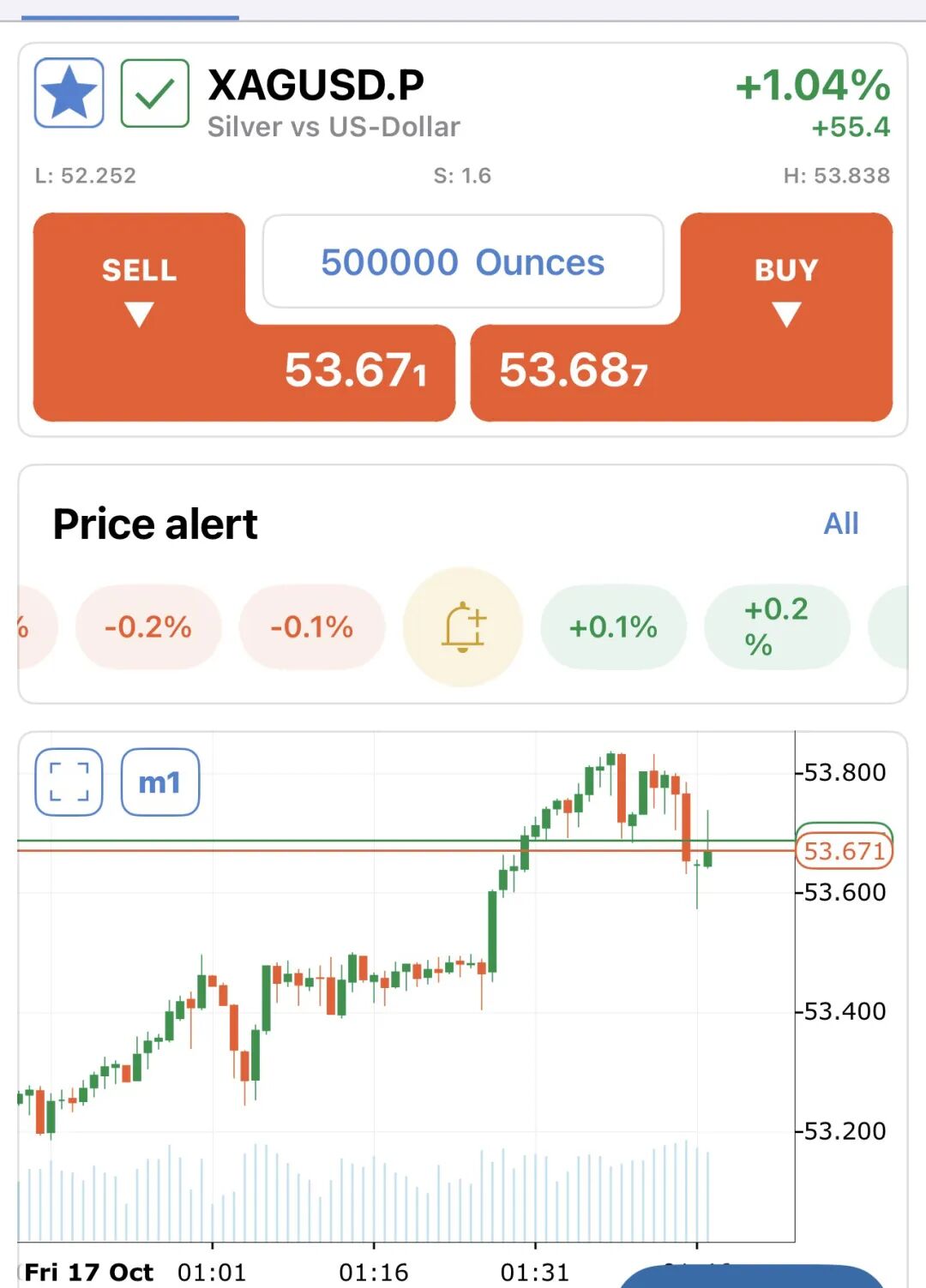
Task: Set price alert at -0.1%
Action: click(312, 626)
